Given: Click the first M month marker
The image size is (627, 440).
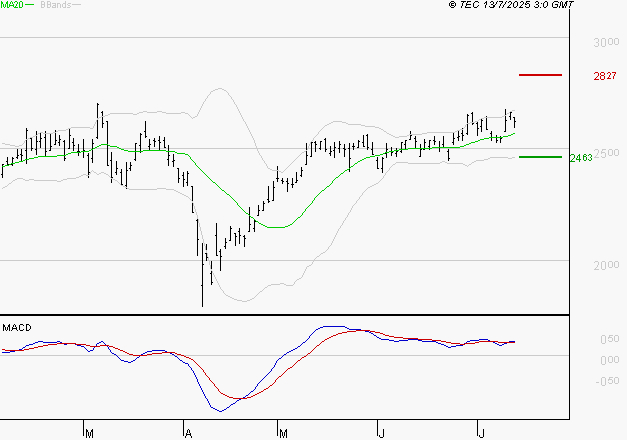Looking at the screenshot, I should pos(90,434).
